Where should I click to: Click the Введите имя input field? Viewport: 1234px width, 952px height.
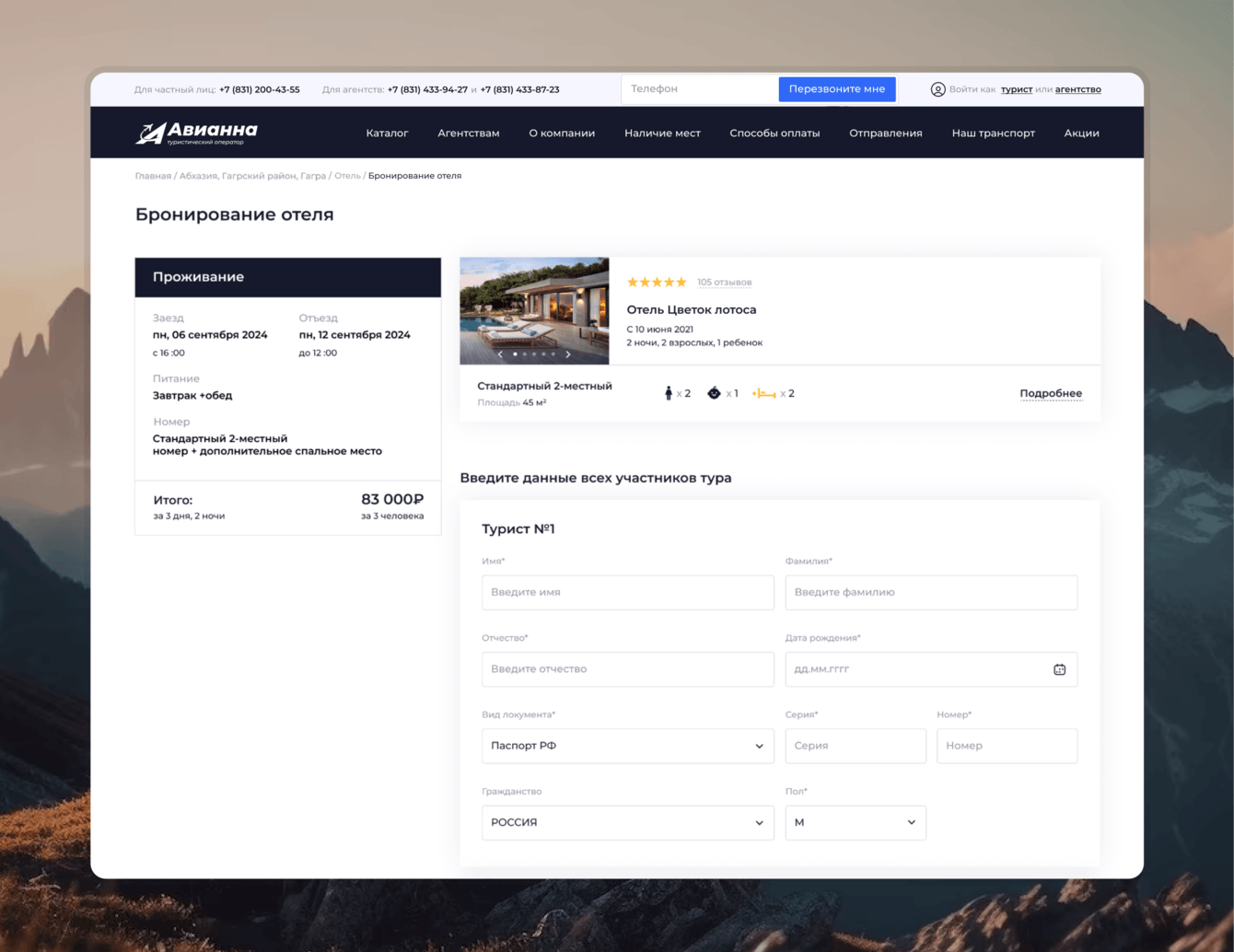click(x=627, y=592)
